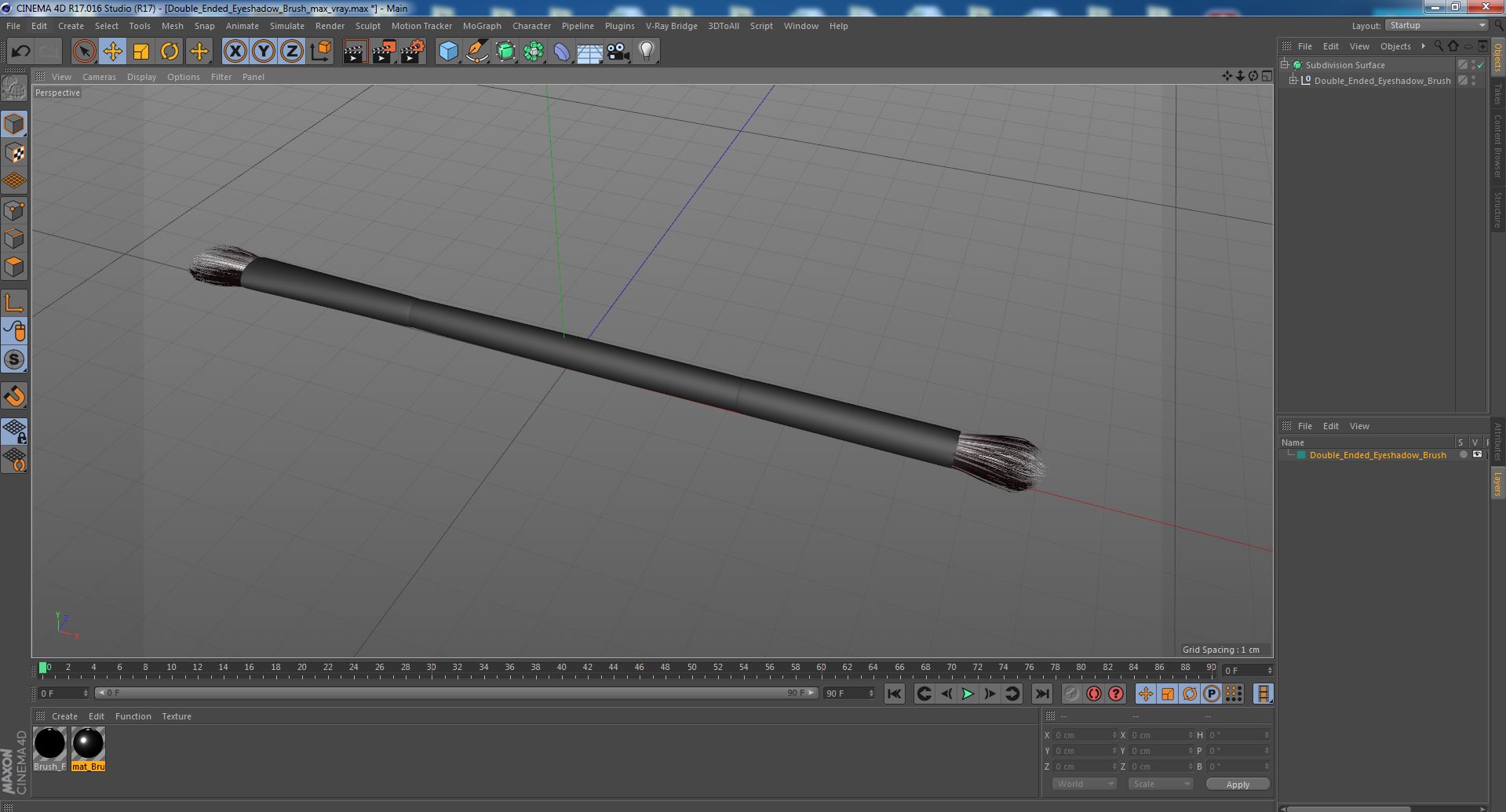Activate the Scale tool

tap(141, 52)
